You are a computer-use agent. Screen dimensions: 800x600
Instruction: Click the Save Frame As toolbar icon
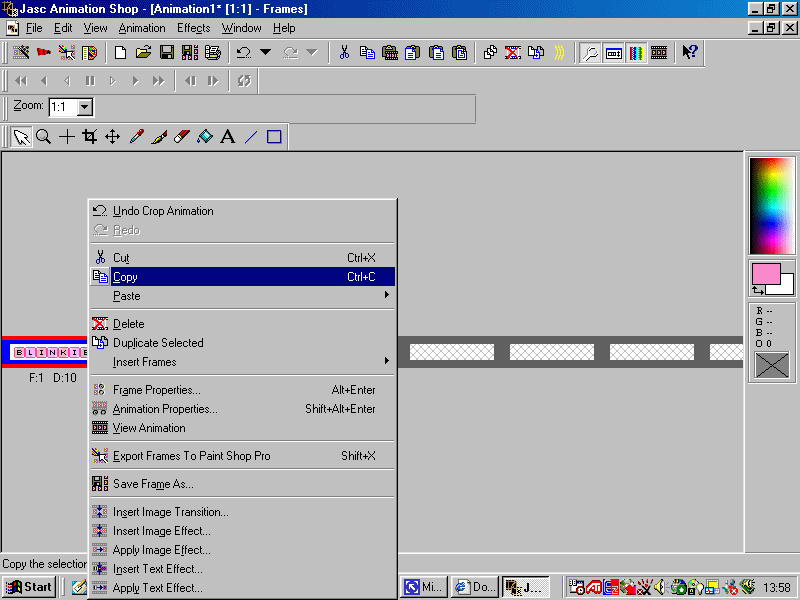tap(190, 53)
